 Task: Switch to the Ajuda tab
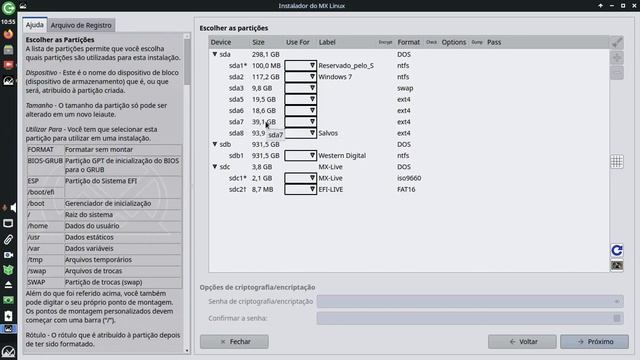(x=35, y=25)
